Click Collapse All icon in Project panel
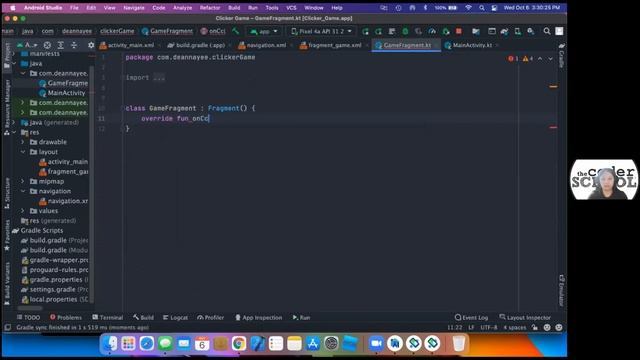The height and width of the screenshot is (360, 640). [x=74, y=45]
